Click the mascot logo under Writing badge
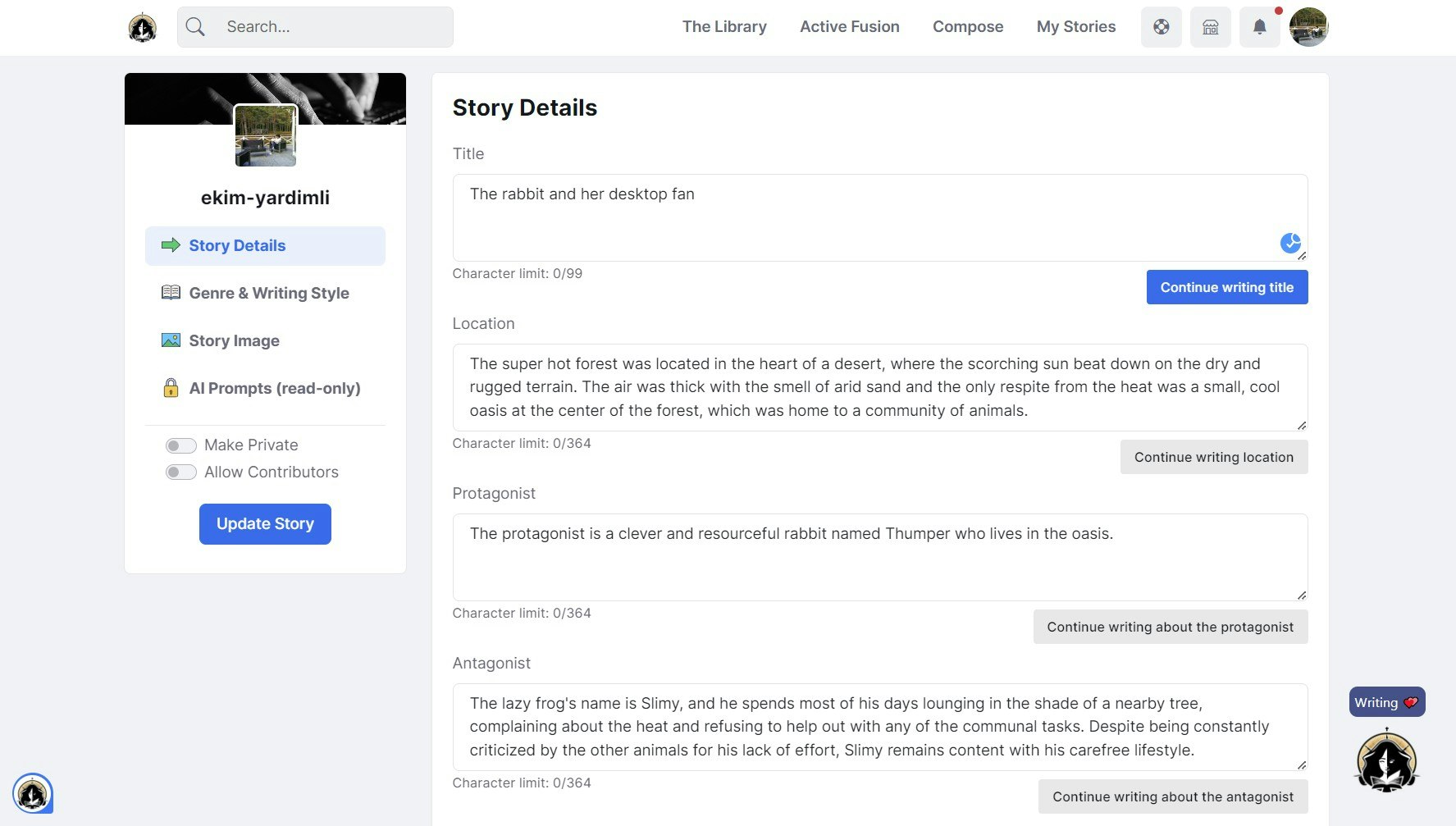The image size is (1456, 826). pyautogui.click(x=1387, y=760)
